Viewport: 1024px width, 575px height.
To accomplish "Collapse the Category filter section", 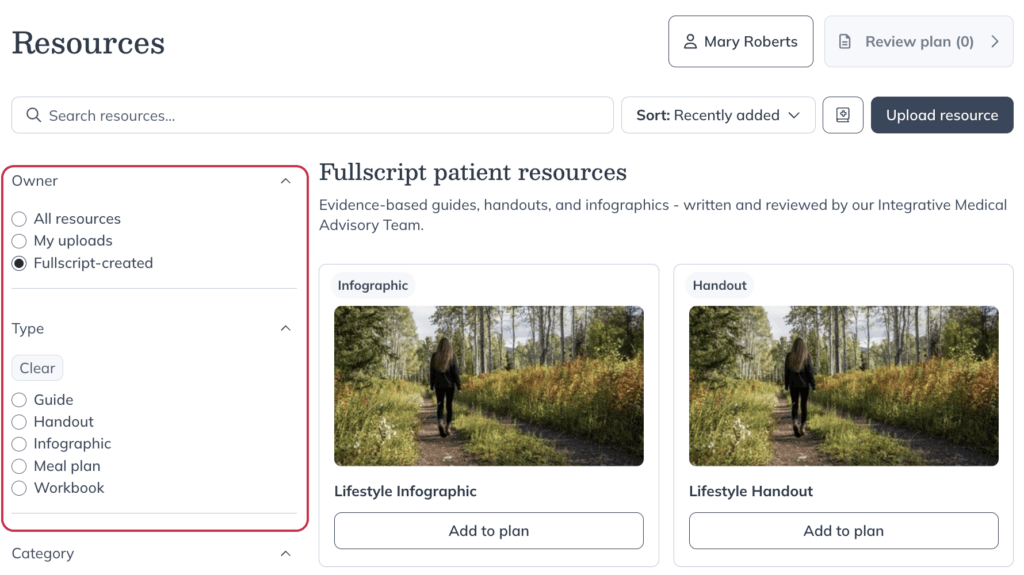I will 285,553.
